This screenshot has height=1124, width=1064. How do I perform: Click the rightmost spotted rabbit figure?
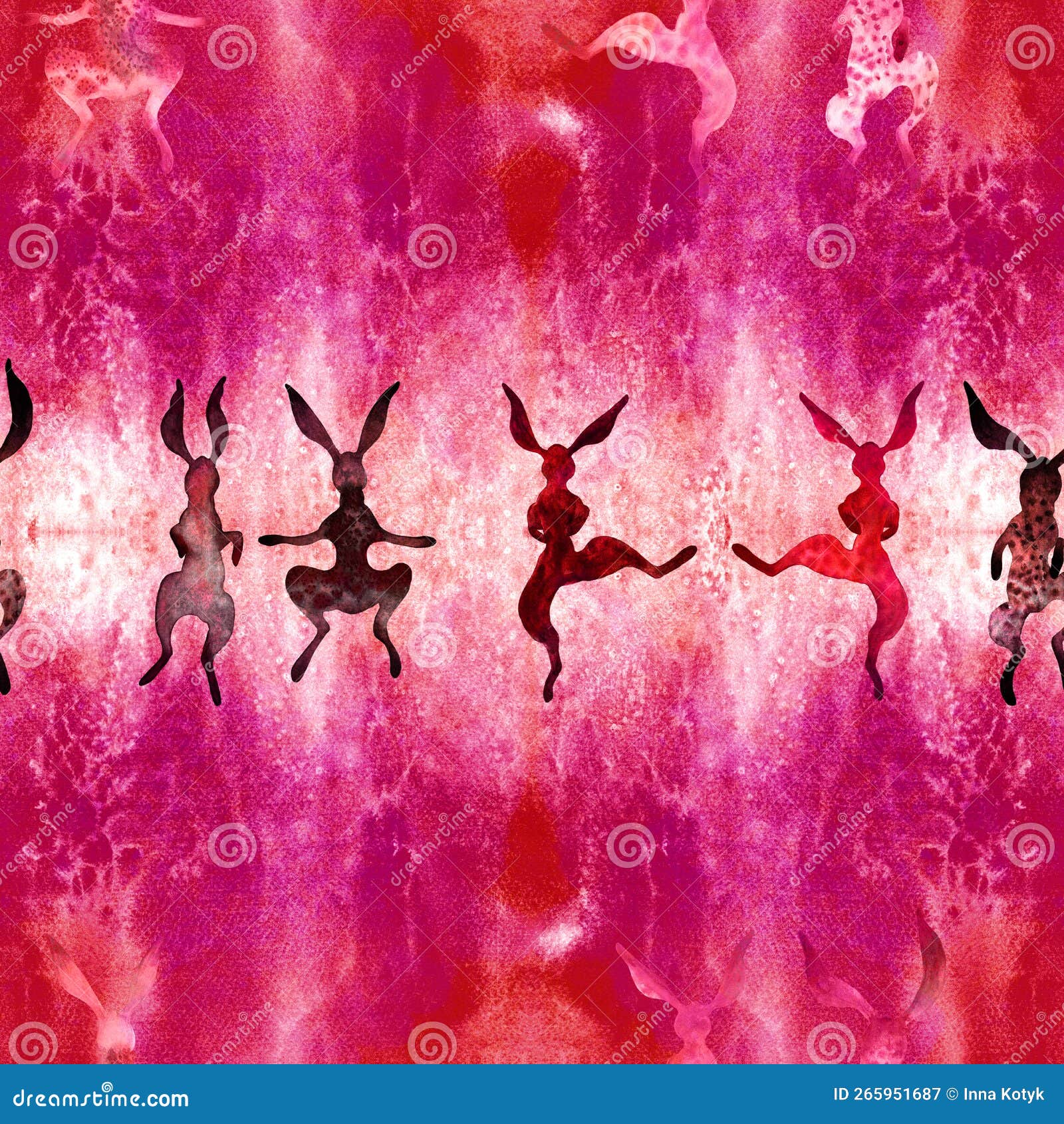1027,545
